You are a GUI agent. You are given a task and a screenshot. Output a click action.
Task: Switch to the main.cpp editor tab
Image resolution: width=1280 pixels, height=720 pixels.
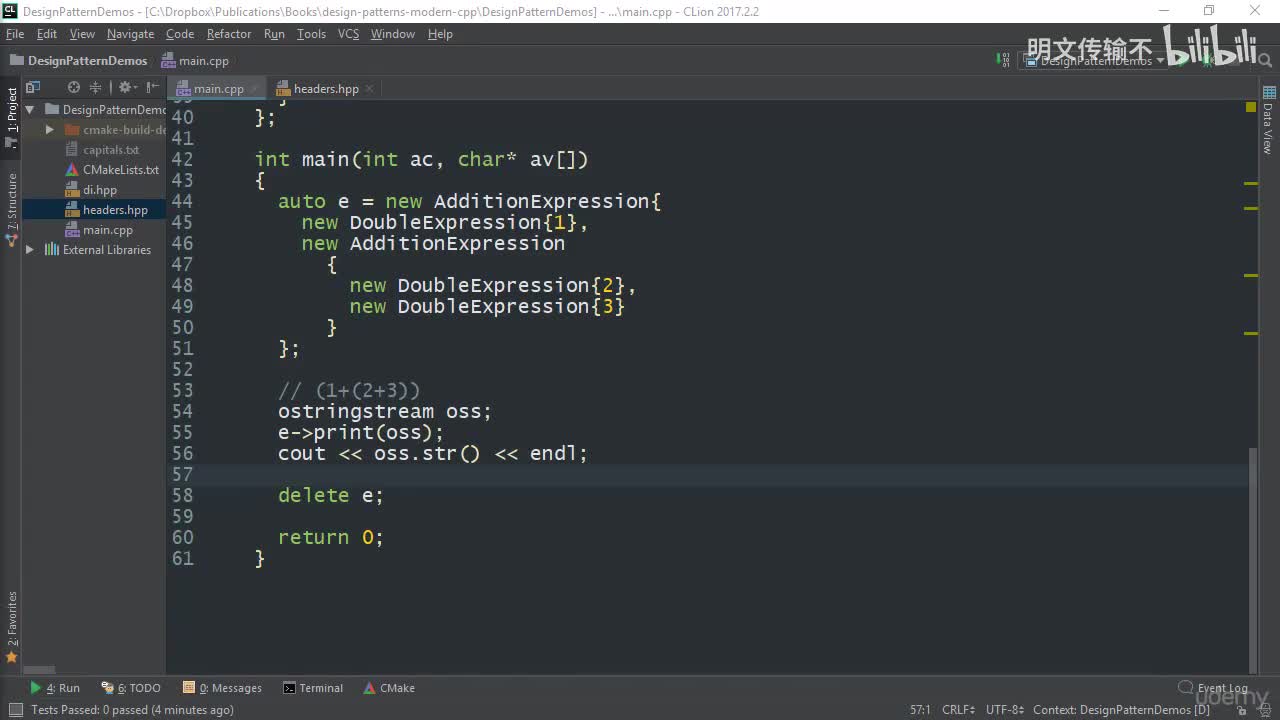[219, 89]
